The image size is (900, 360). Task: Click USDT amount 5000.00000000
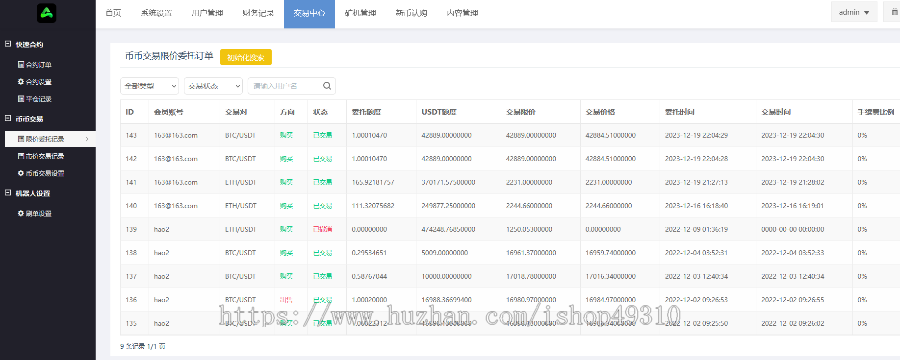(446, 253)
